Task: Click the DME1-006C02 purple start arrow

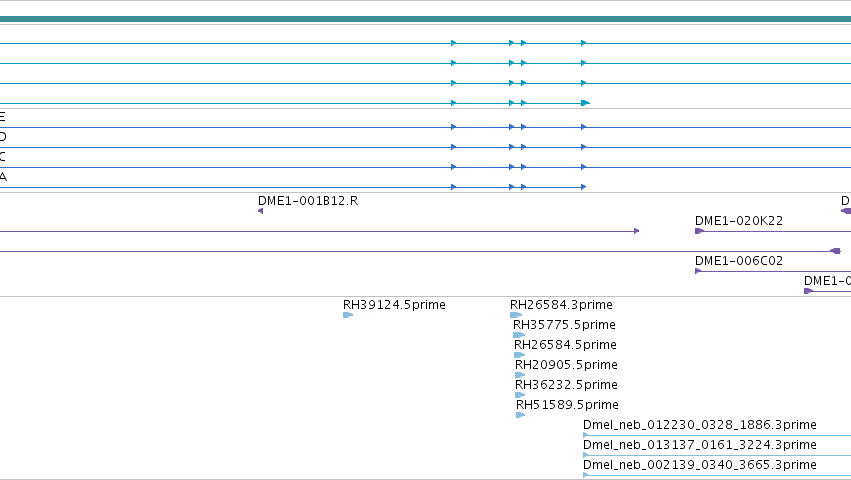Action: coord(698,271)
